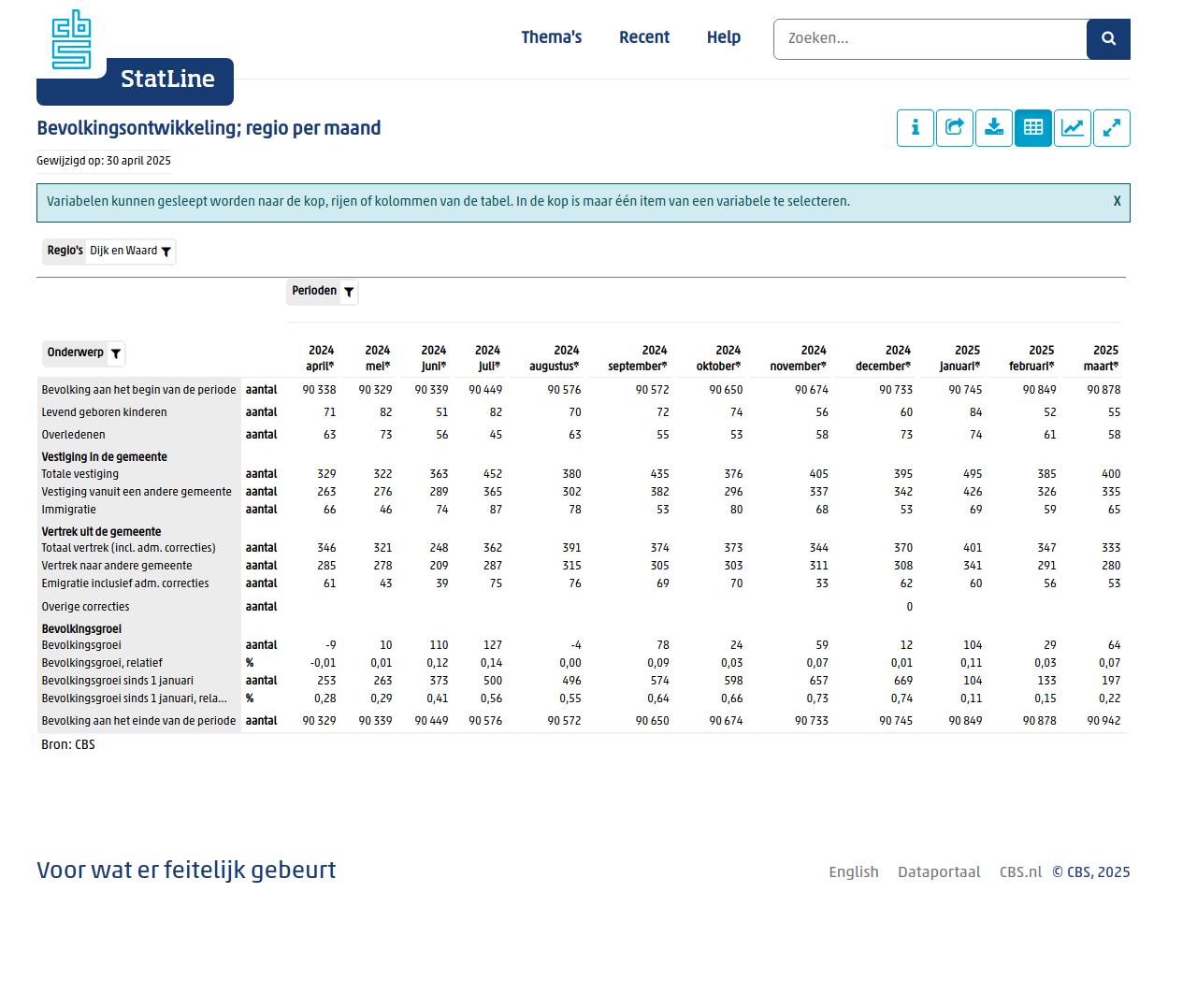Click the '90 338' begin population value
The width and height of the screenshot is (1197, 1008).
[319, 390]
